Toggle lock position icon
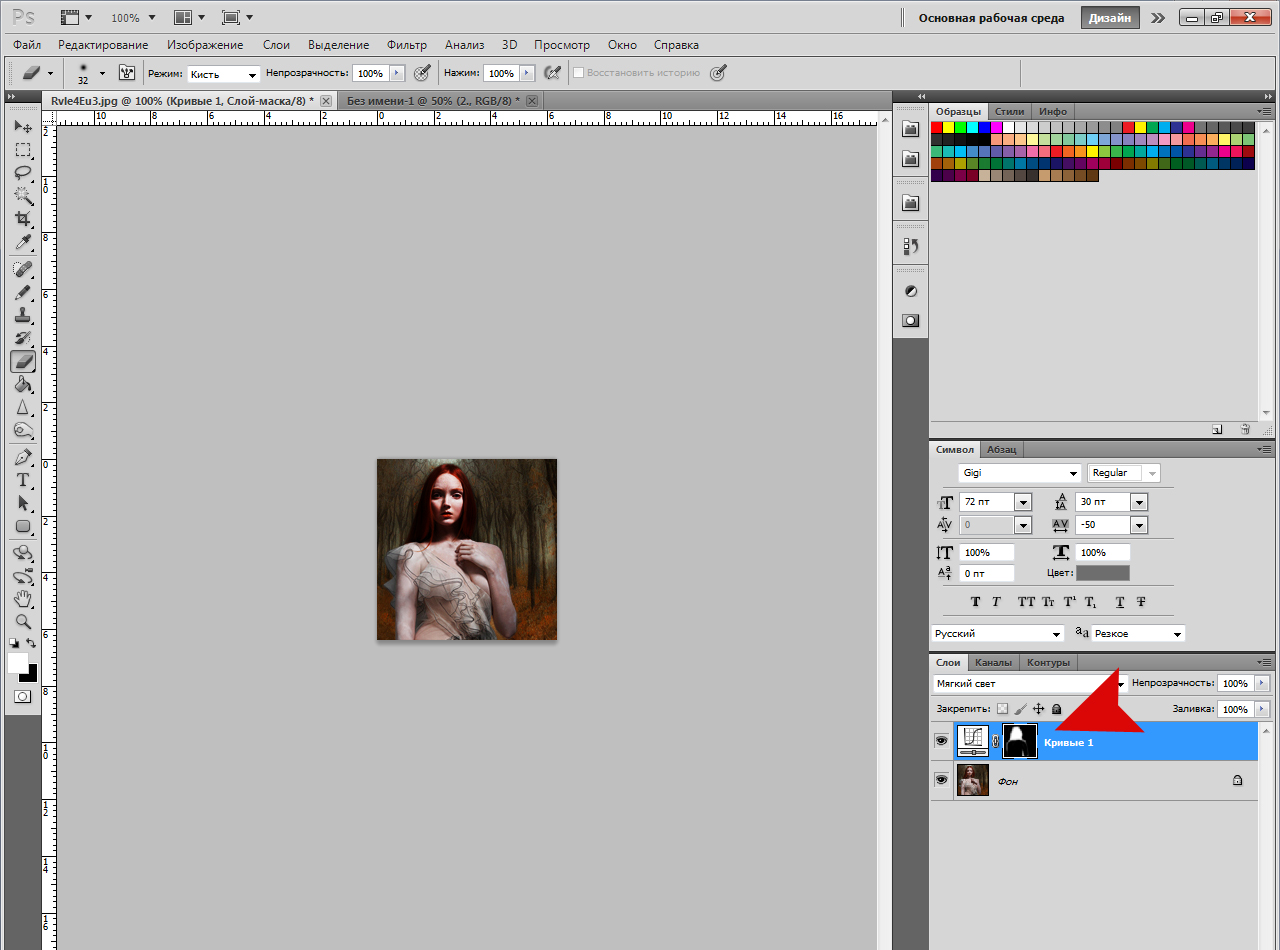 coord(1039,709)
